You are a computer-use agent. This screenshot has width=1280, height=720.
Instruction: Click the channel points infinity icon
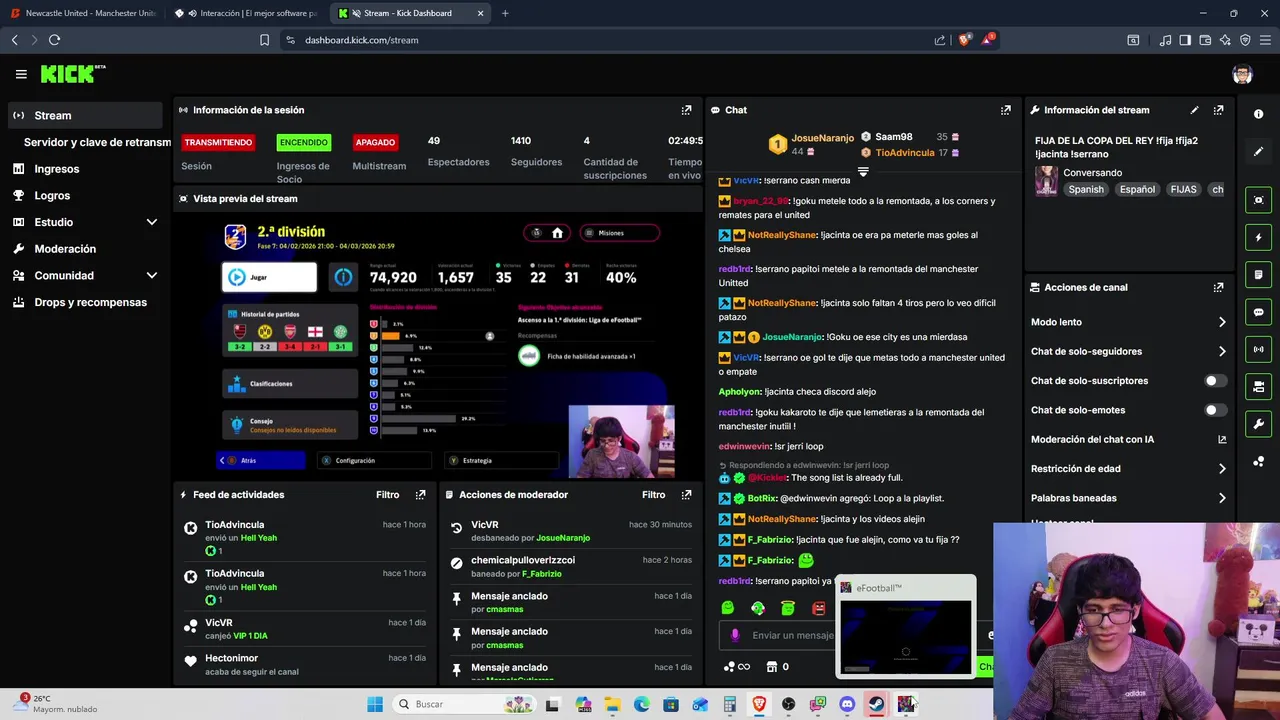point(737,667)
